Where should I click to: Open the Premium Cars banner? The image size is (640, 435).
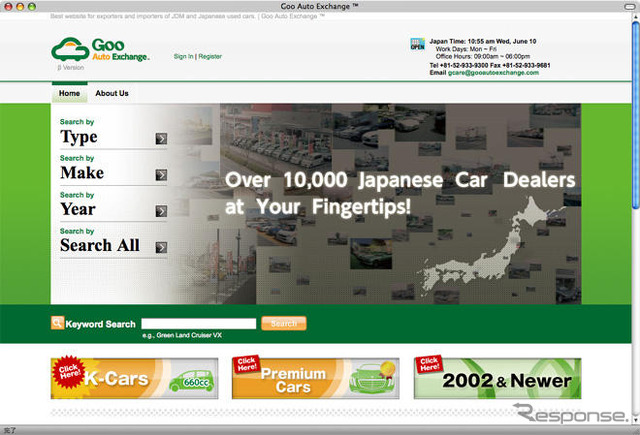(x=316, y=378)
